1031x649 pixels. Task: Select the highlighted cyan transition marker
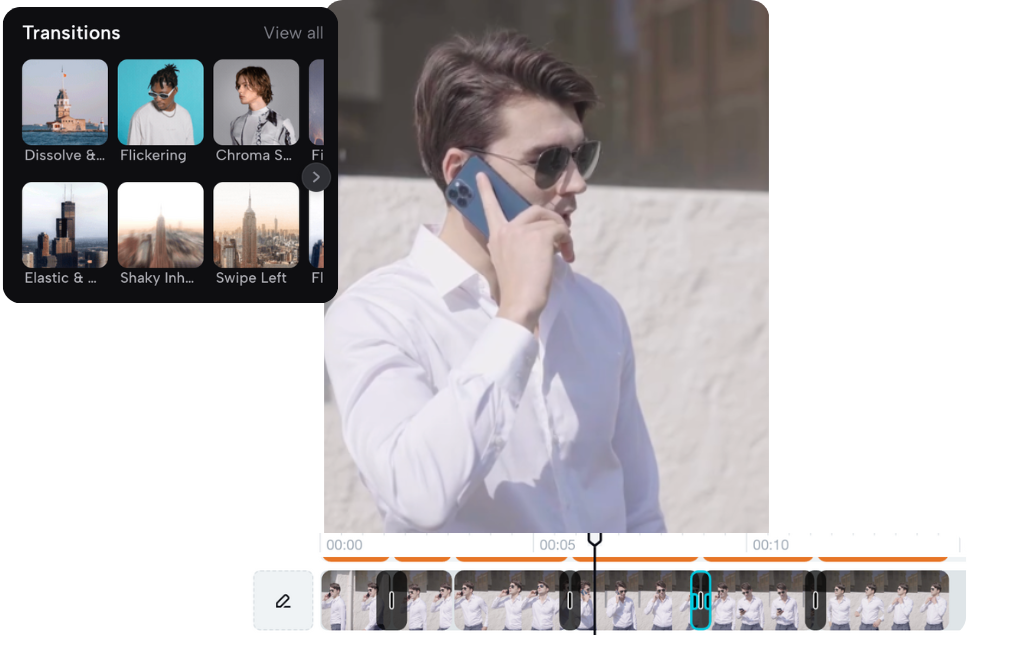(700, 600)
